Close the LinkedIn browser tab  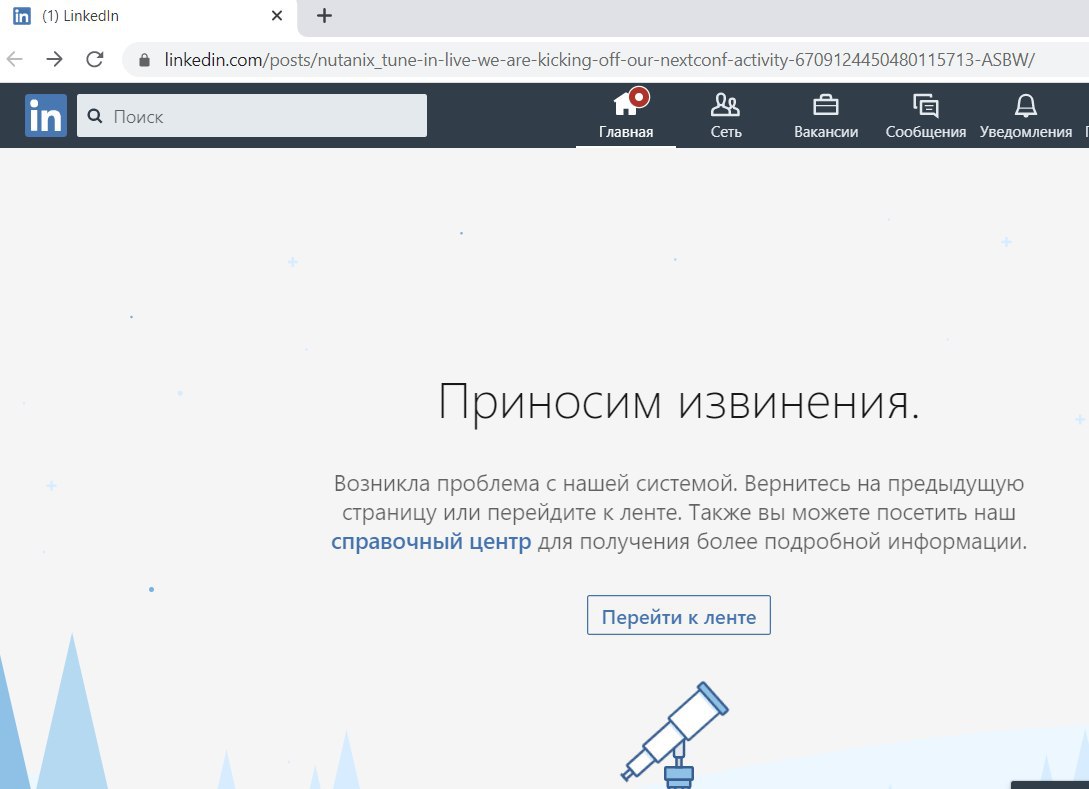pyautogui.click(x=276, y=15)
